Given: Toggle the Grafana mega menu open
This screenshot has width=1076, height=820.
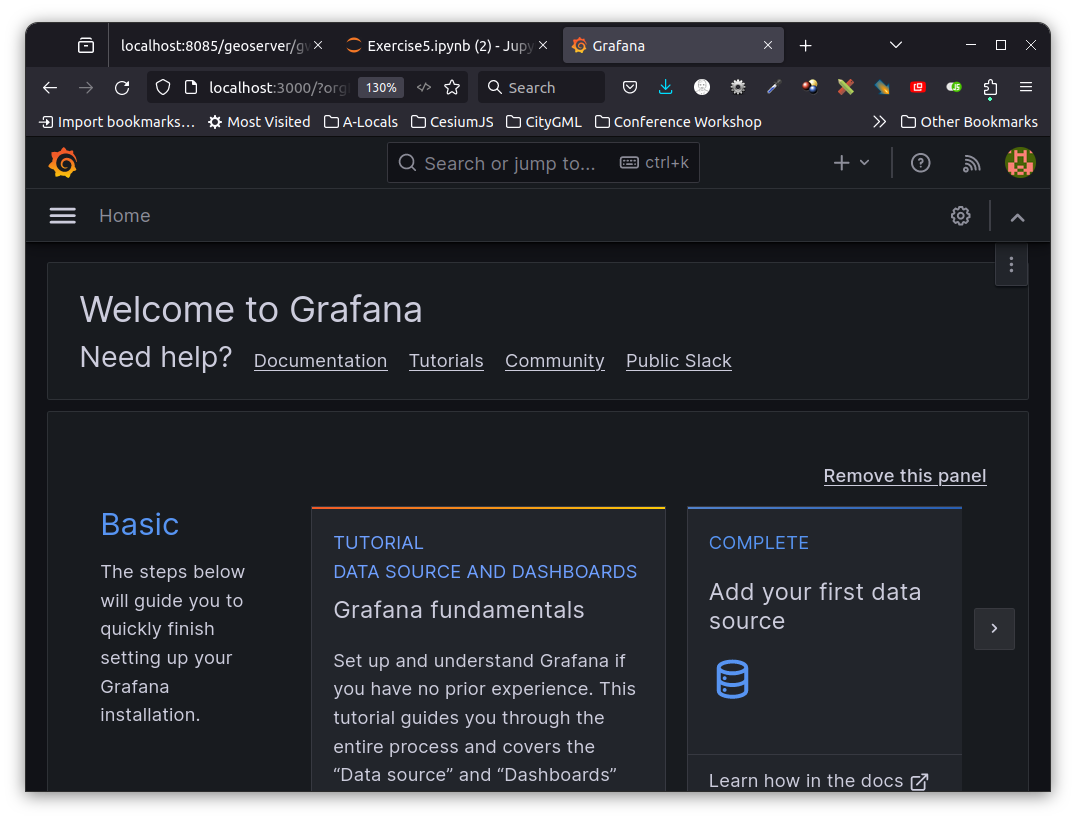Looking at the screenshot, I should click(x=62, y=215).
